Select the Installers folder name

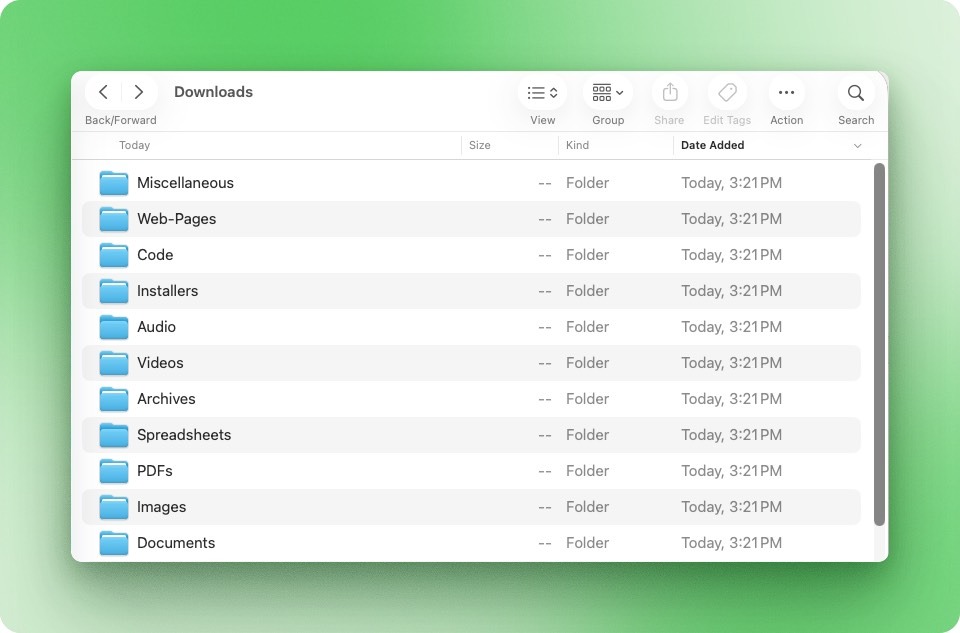pos(167,290)
